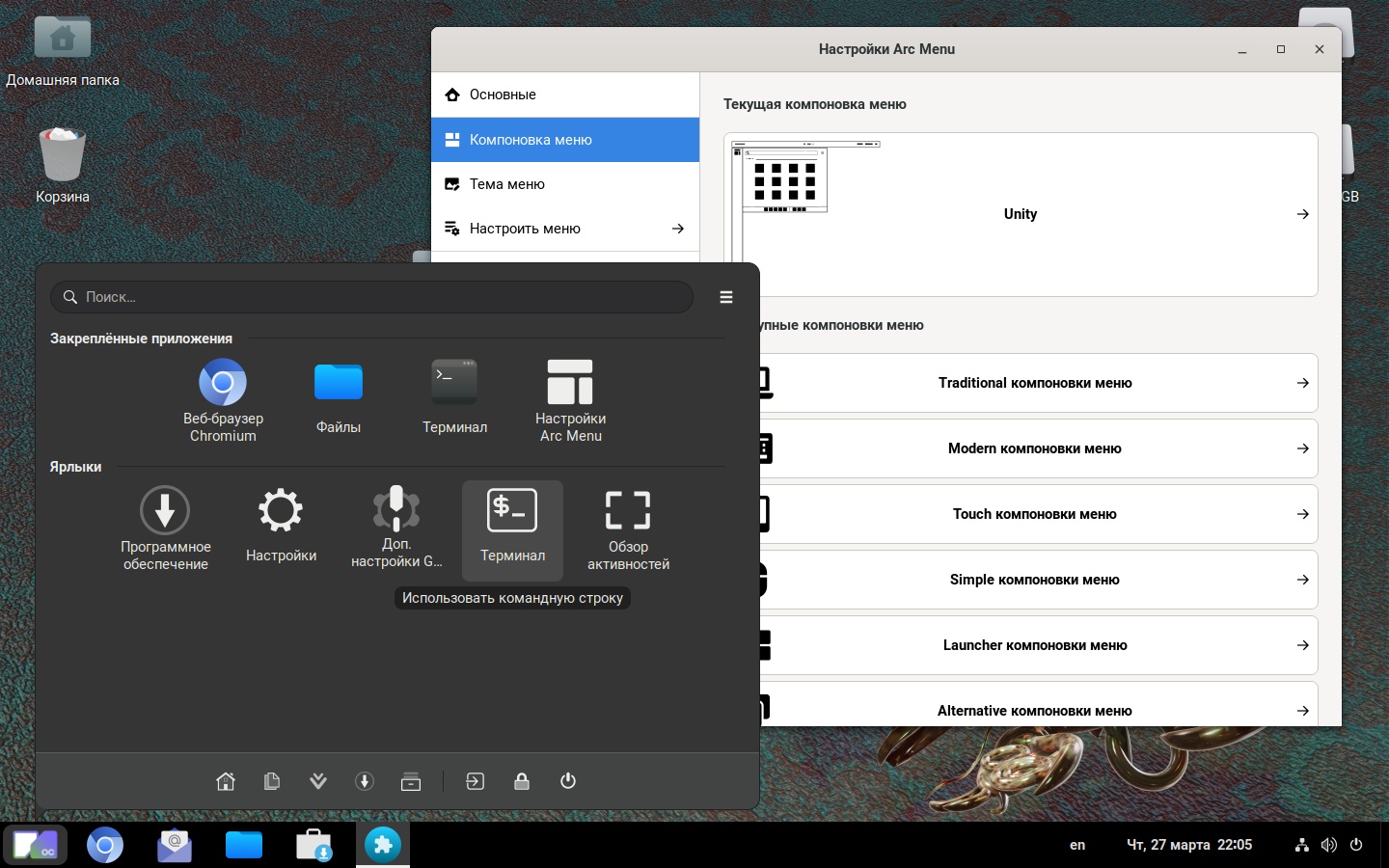Focus the Поиск… search field
The height and width of the screenshot is (868, 1389).
pyautogui.click(x=371, y=297)
